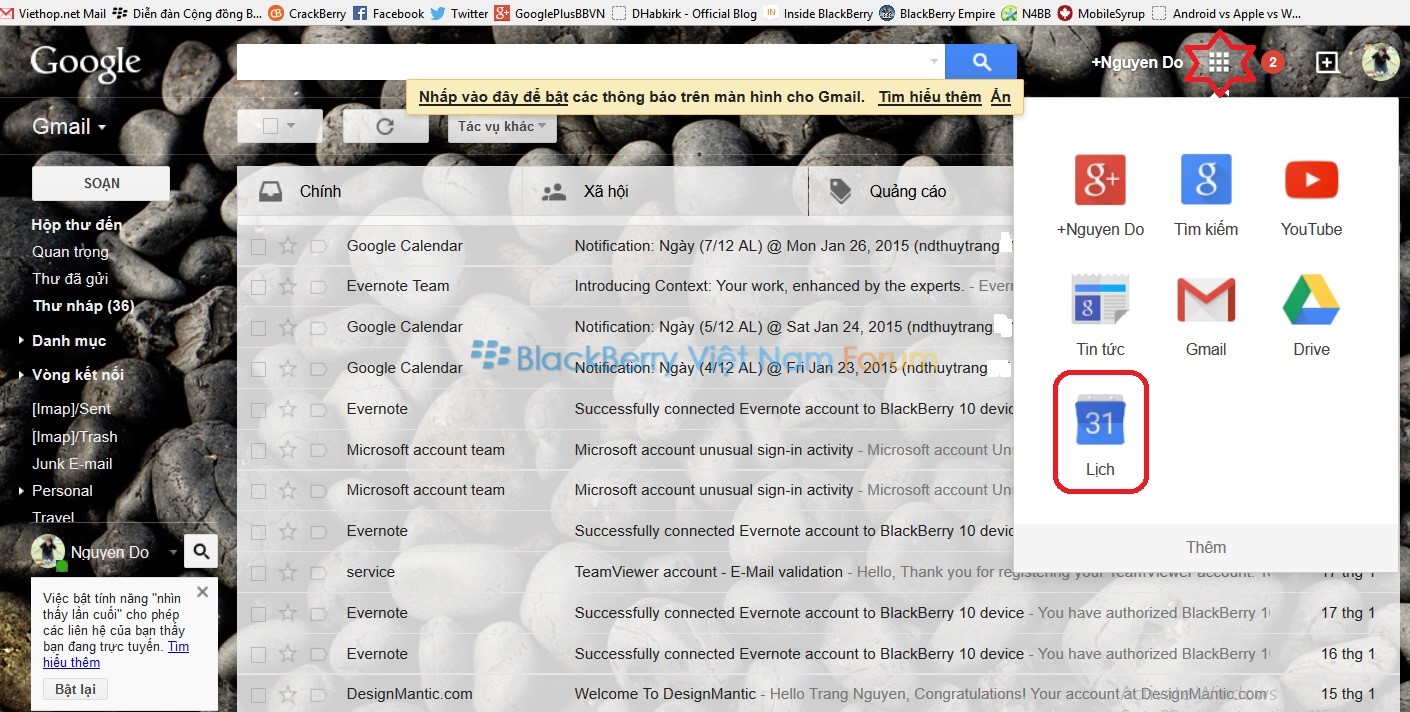Open Google+ app labeled +Nguyen Do
This screenshot has width=1410, height=712.
[1100, 195]
